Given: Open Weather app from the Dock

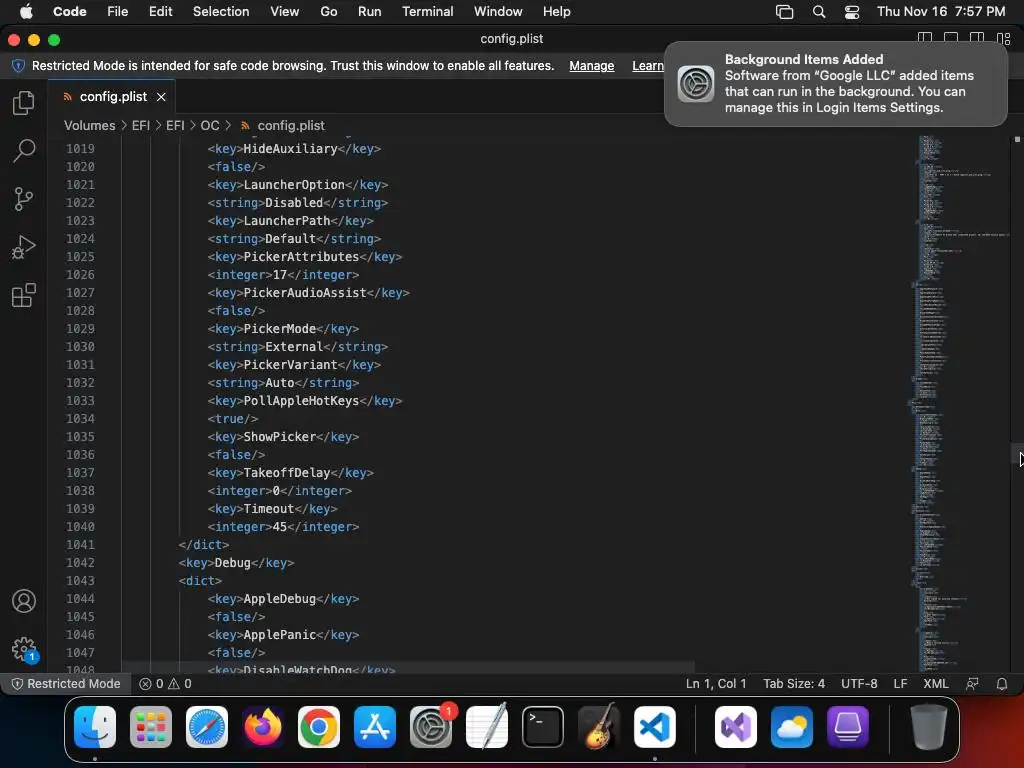Looking at the screenshot, I should [792, 727].
